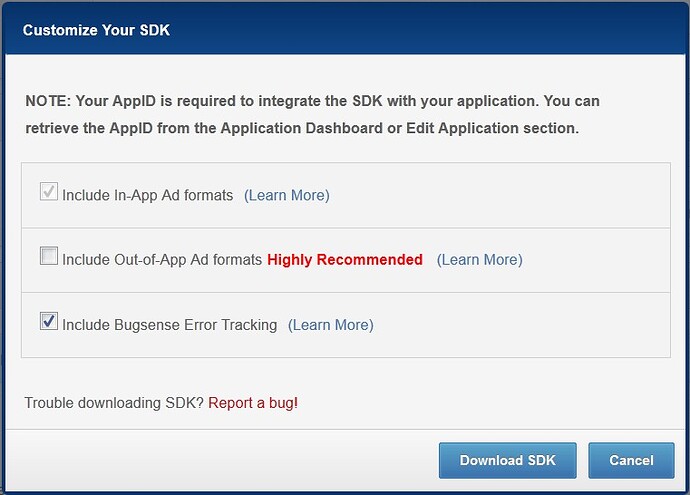Open Learn More for Bugsense Error Tracking
This screenshot has width=690, height=495.
[x=330, y=325]
